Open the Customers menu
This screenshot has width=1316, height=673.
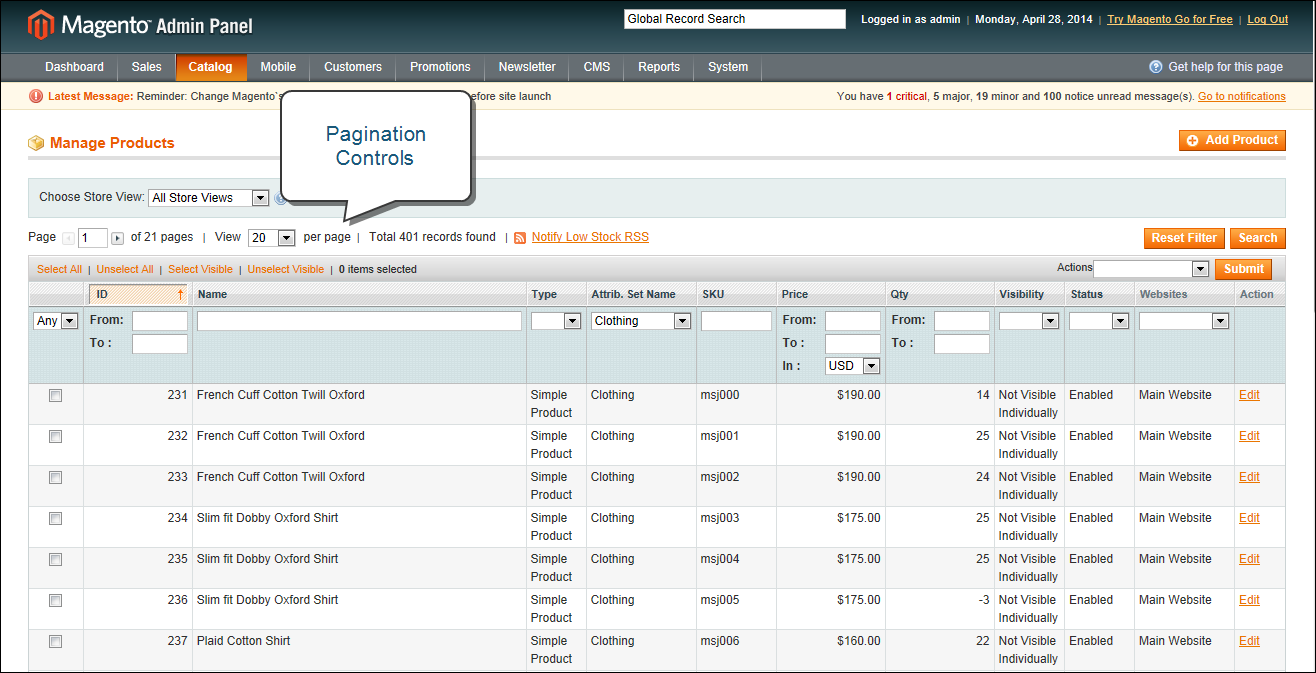point(353,67)
